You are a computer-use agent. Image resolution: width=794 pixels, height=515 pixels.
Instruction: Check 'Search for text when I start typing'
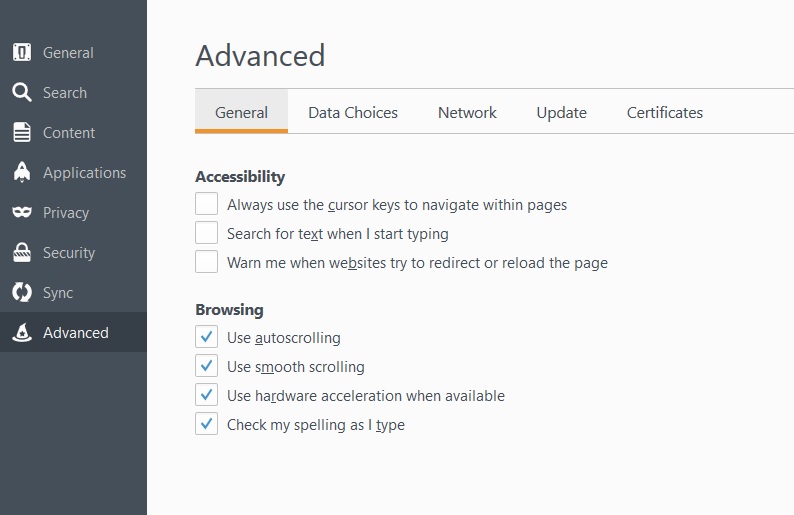click(207, 233)
